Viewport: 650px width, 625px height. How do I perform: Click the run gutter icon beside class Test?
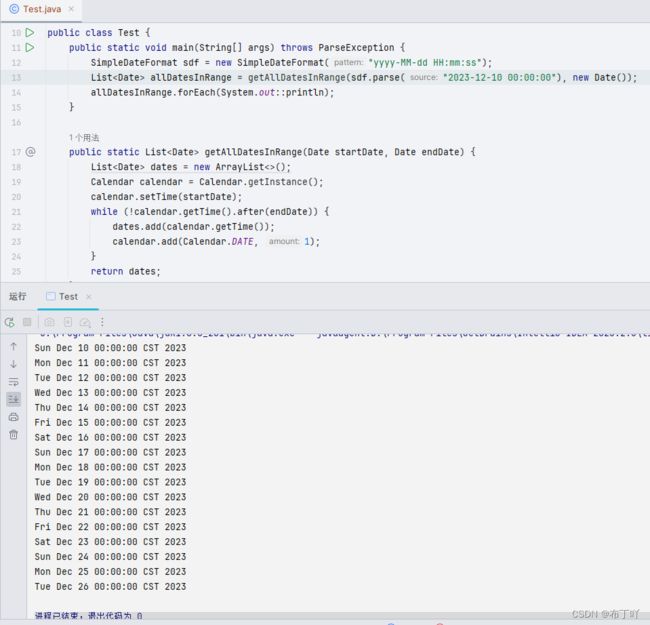(x=30, y=33)
